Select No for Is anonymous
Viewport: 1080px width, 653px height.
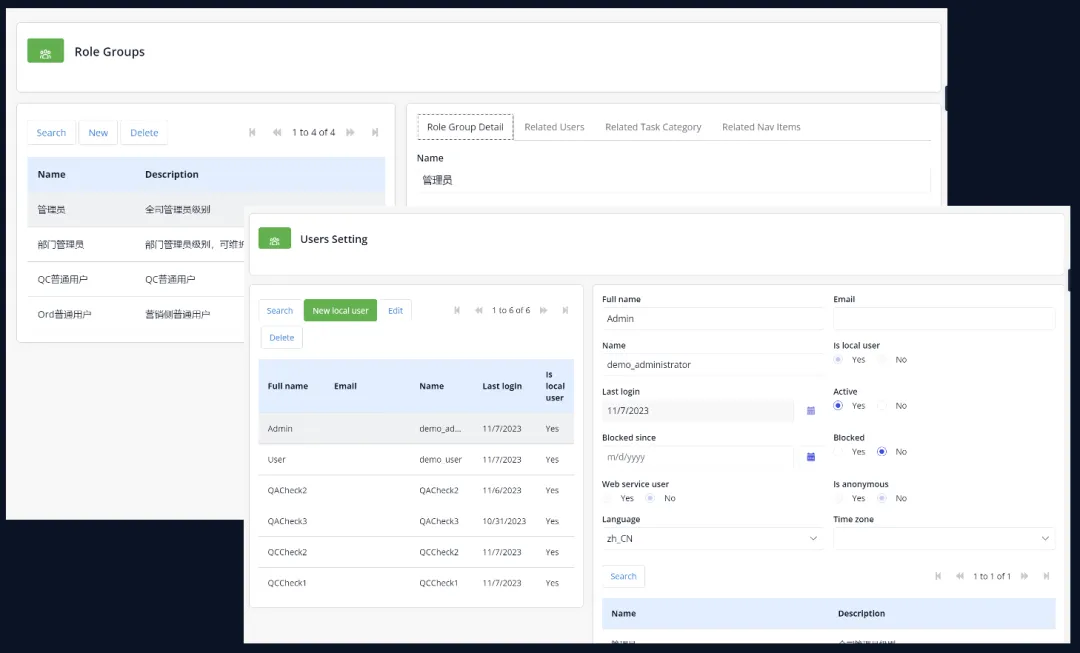point(882,498)
